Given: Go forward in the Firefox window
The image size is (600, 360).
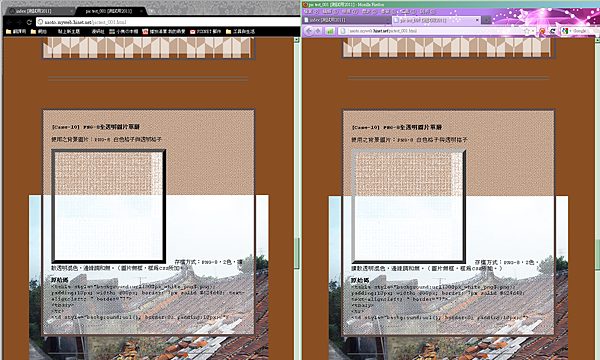Looking at the screenshot, I should 318,31.
